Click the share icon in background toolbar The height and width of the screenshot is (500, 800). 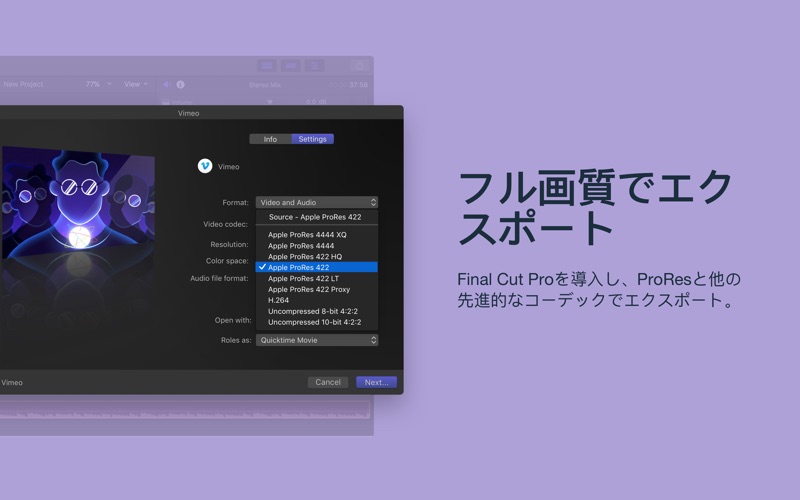(x=360, y=65)
